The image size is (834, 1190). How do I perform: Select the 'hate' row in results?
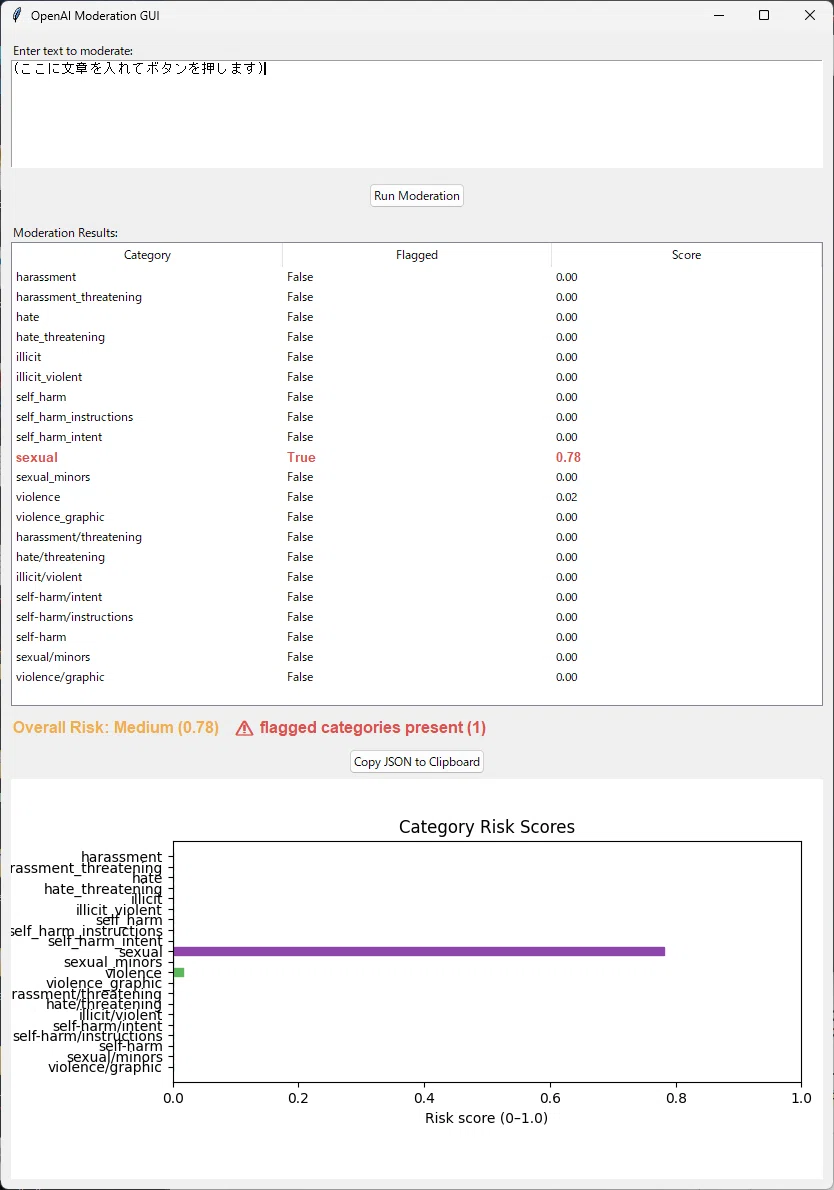tap(417, 317)
